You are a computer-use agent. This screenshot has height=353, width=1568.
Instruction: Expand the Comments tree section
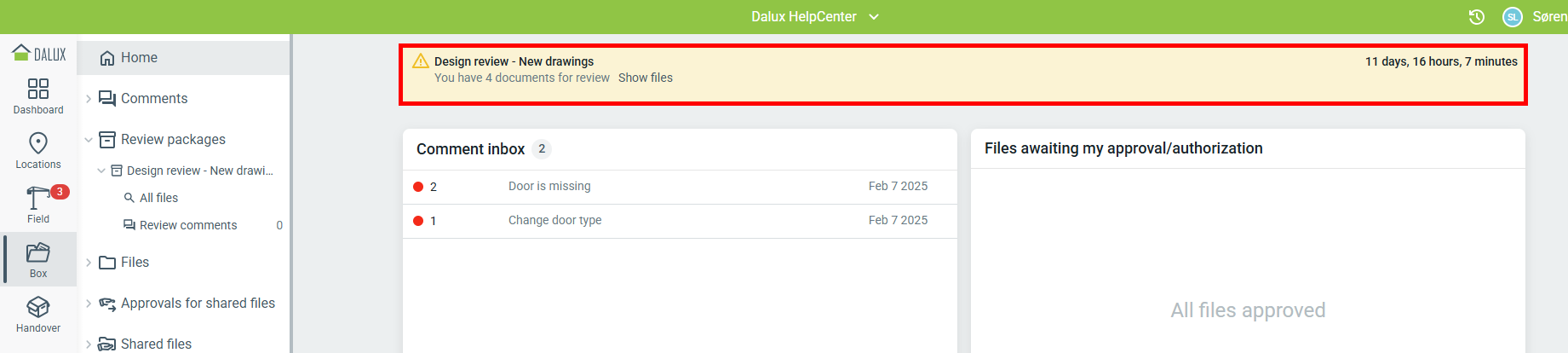[x=89, y=99]
